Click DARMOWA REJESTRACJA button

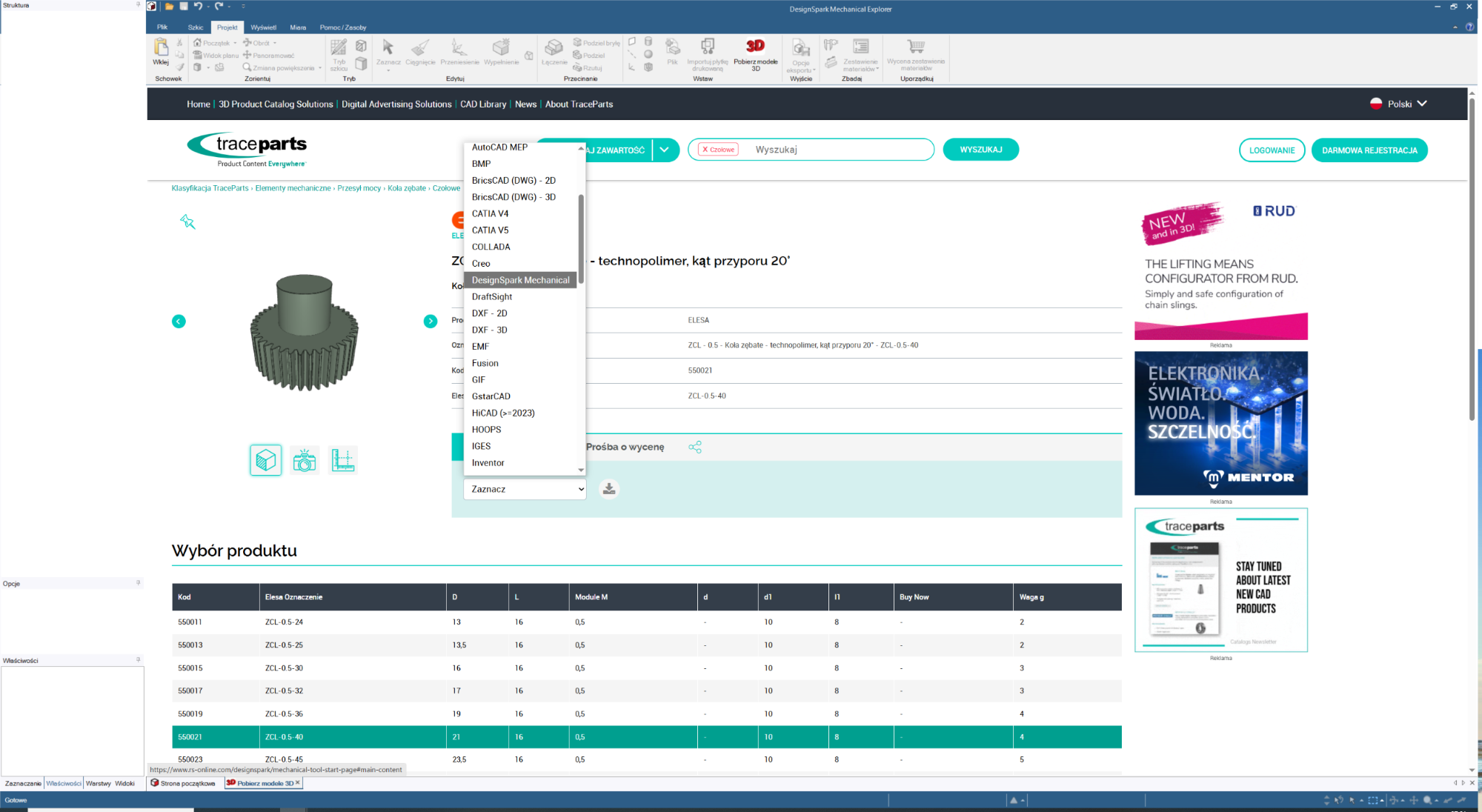[1369, 150]
